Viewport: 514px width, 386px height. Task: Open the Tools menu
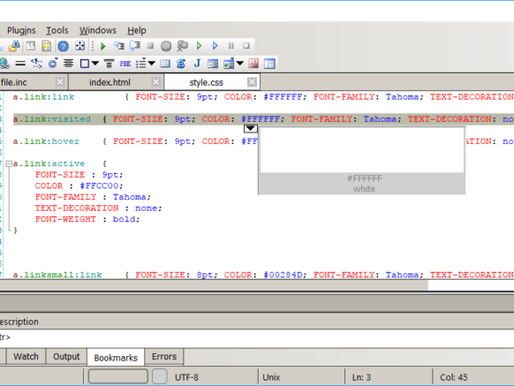(57, 30)
